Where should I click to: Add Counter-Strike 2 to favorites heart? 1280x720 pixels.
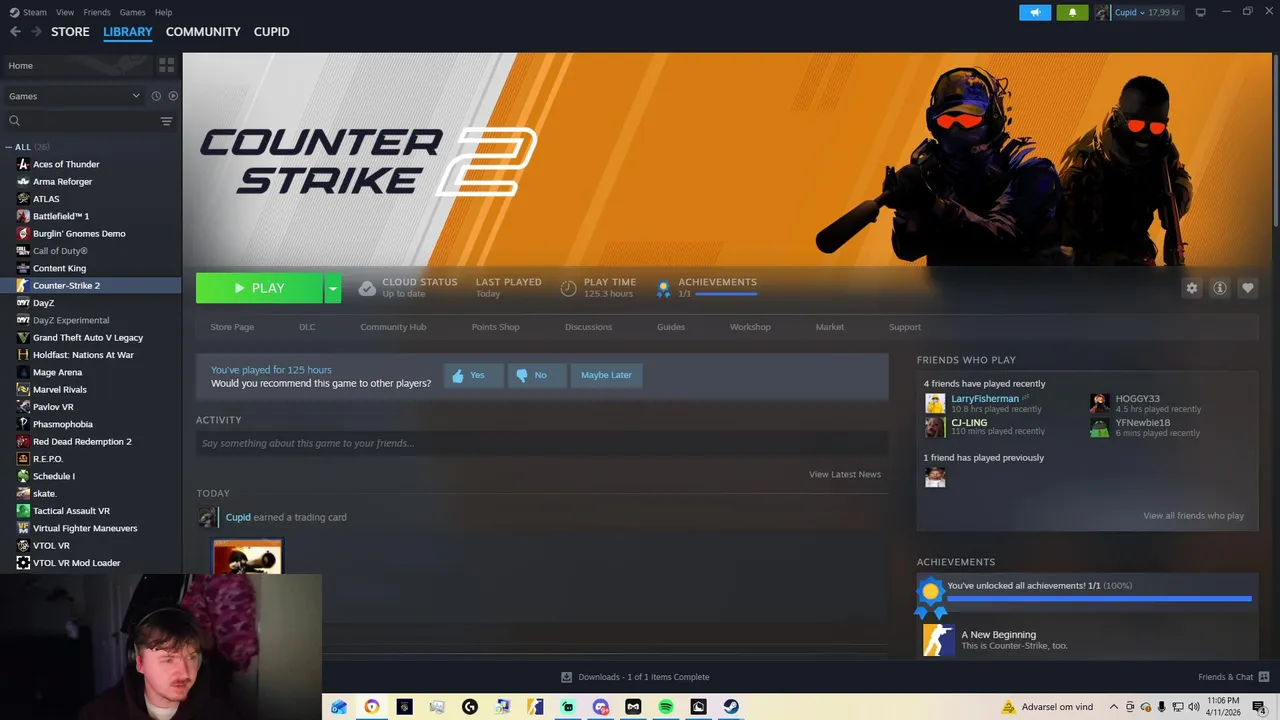[x=1247, y=288]
